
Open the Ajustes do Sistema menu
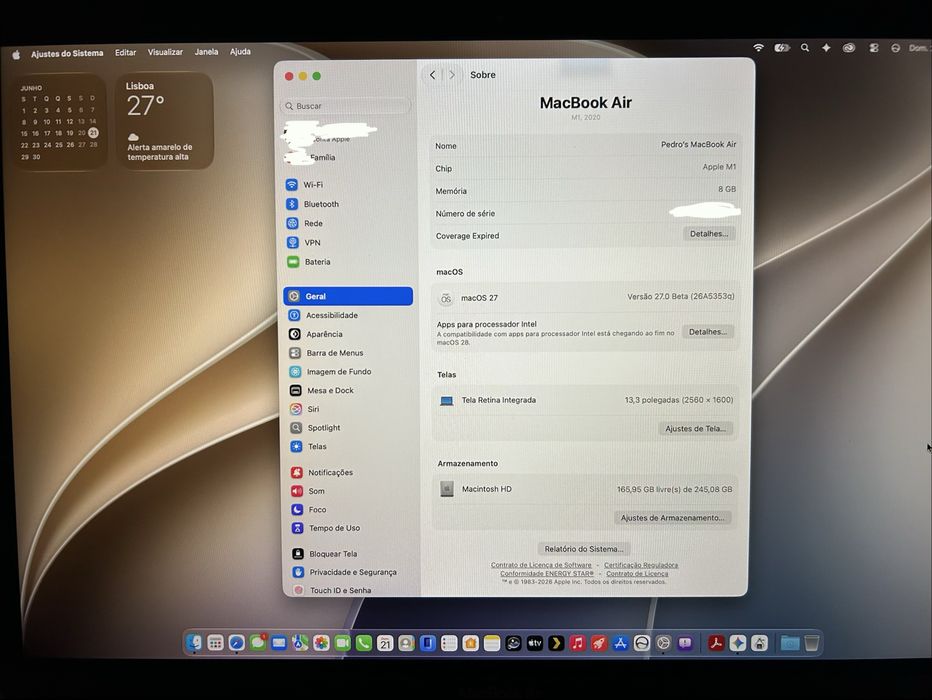(x=67, y=53)
